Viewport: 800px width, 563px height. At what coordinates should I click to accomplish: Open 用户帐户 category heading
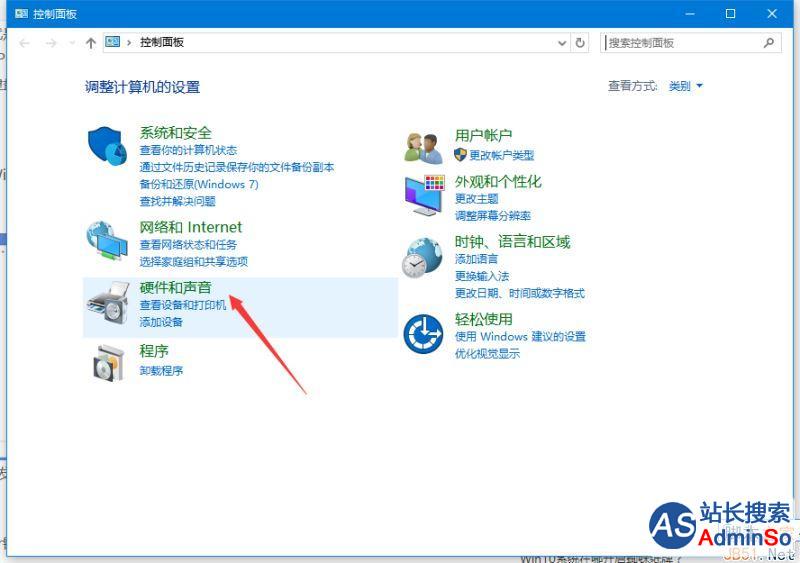[x=484, y=135]
